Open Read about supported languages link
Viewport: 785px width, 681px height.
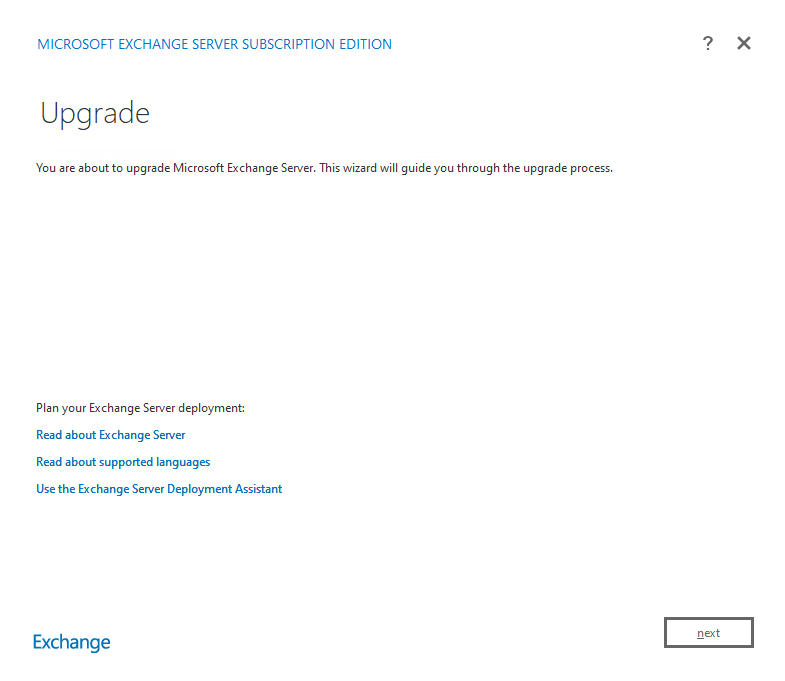click(x=123, y=462)
